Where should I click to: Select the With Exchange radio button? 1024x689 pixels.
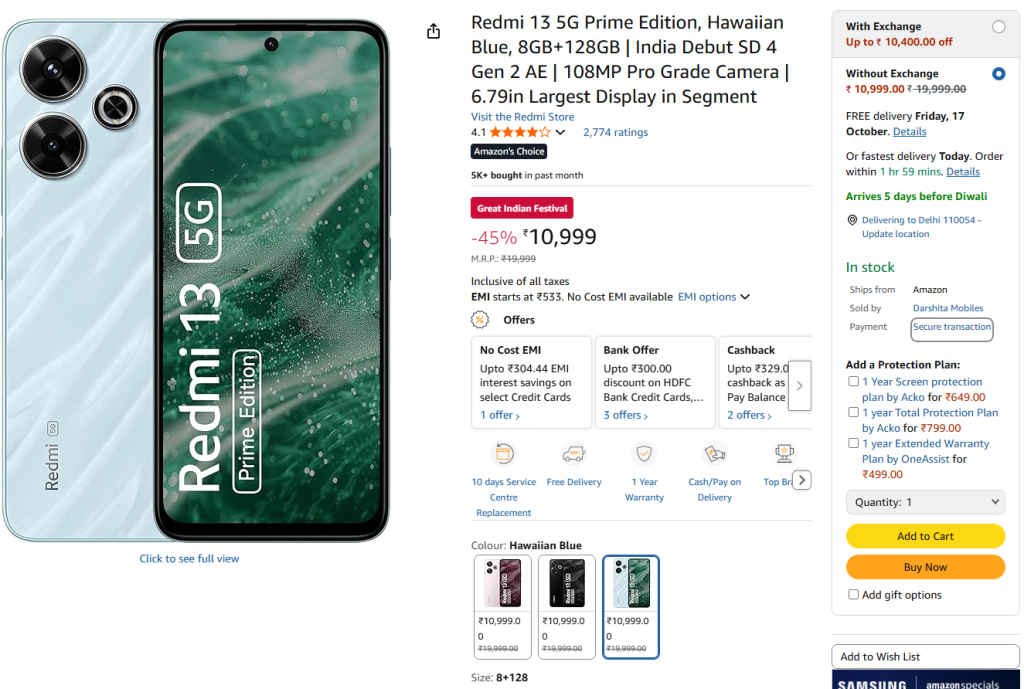(x=998, y=27)
